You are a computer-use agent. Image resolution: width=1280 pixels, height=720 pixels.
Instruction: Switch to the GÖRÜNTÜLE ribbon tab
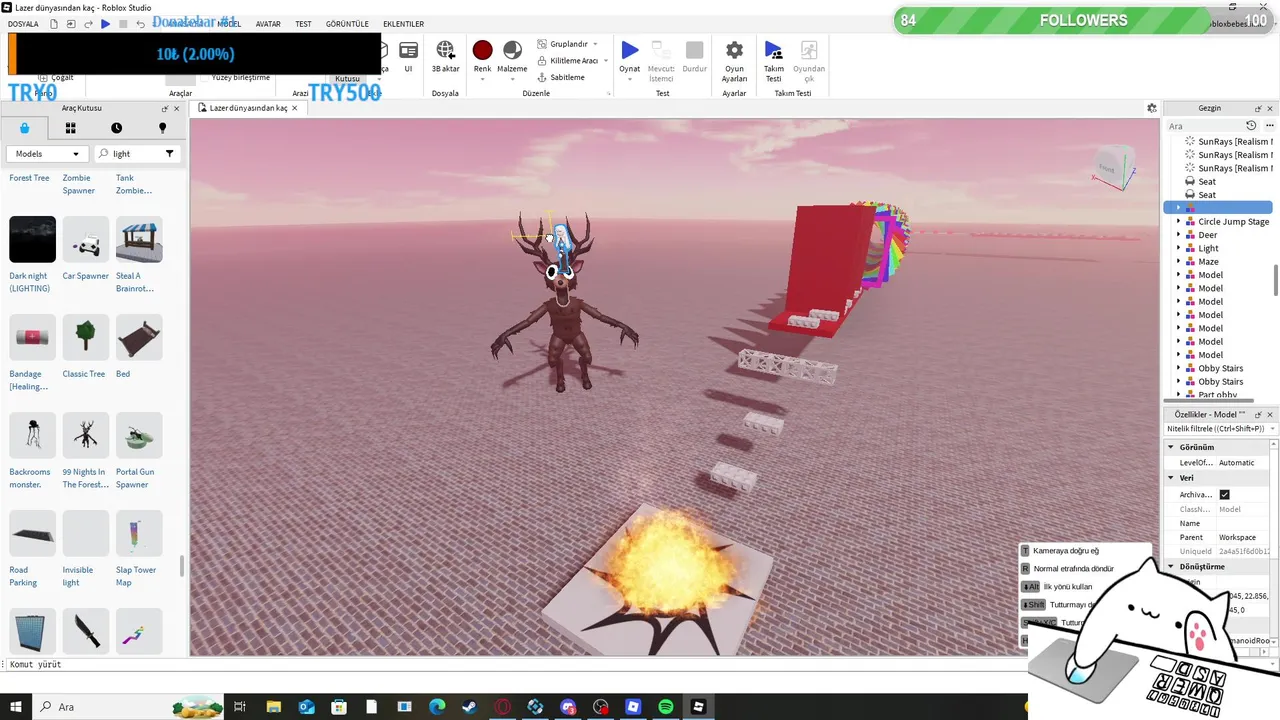pos(347,24)
